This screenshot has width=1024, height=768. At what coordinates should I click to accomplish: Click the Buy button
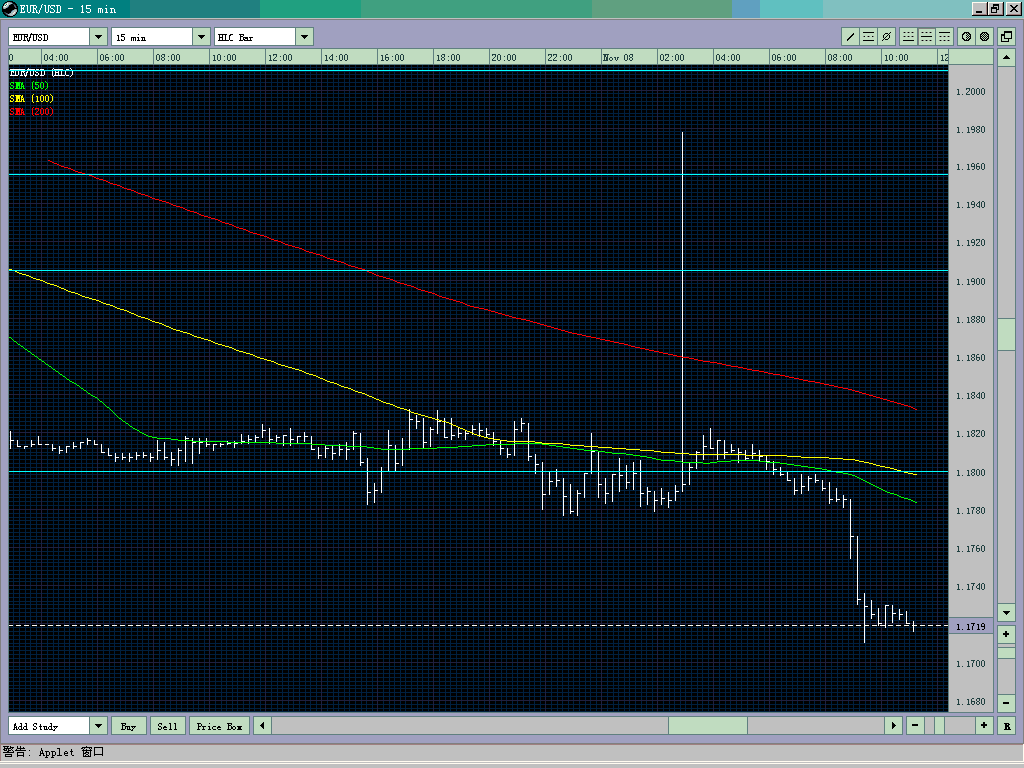pos(129,725)
